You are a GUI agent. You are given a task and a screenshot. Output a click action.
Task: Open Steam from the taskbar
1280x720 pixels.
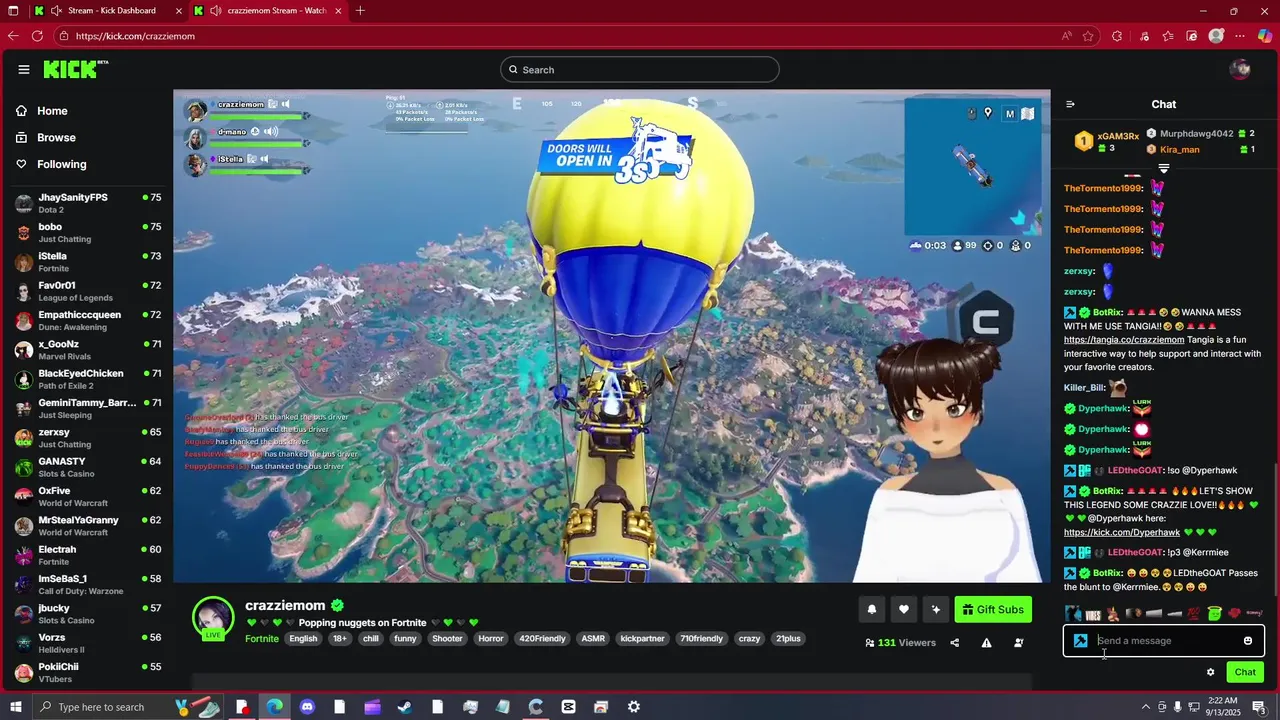[405, 707]
